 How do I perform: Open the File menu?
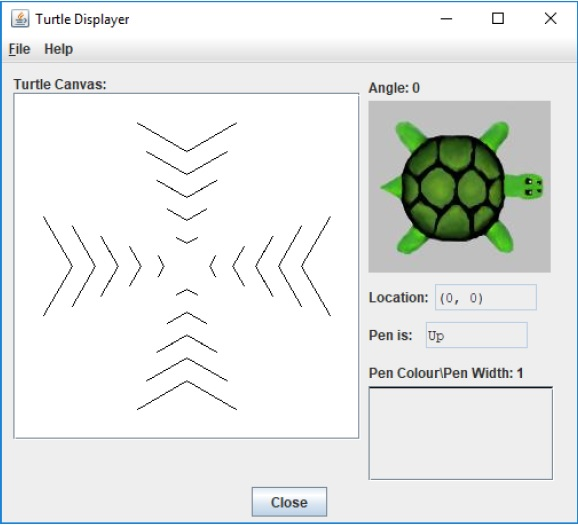[20, 49]
